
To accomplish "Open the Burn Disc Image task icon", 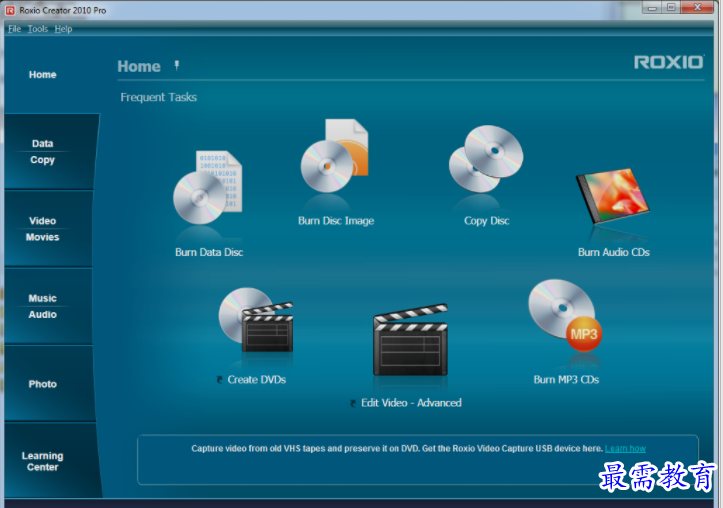I will click(x=335, y=156).
